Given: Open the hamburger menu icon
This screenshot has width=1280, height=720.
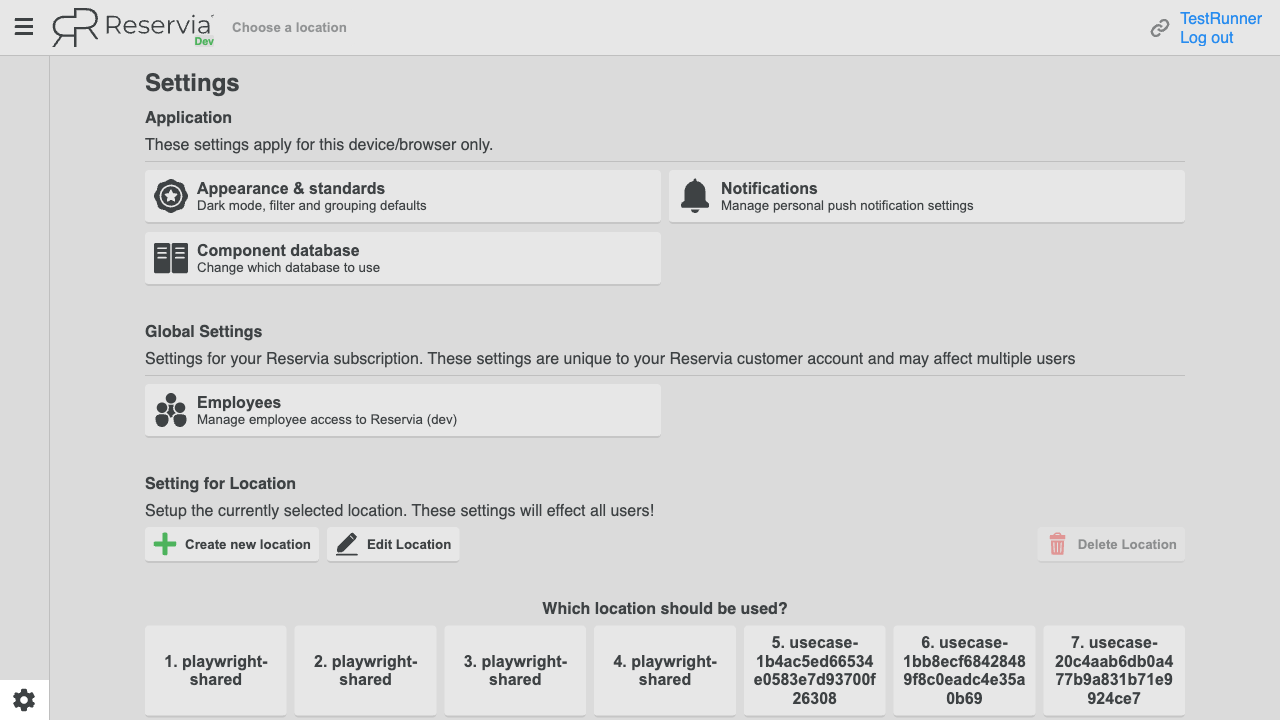Looking at the screenshot, I should click(24, 27).
